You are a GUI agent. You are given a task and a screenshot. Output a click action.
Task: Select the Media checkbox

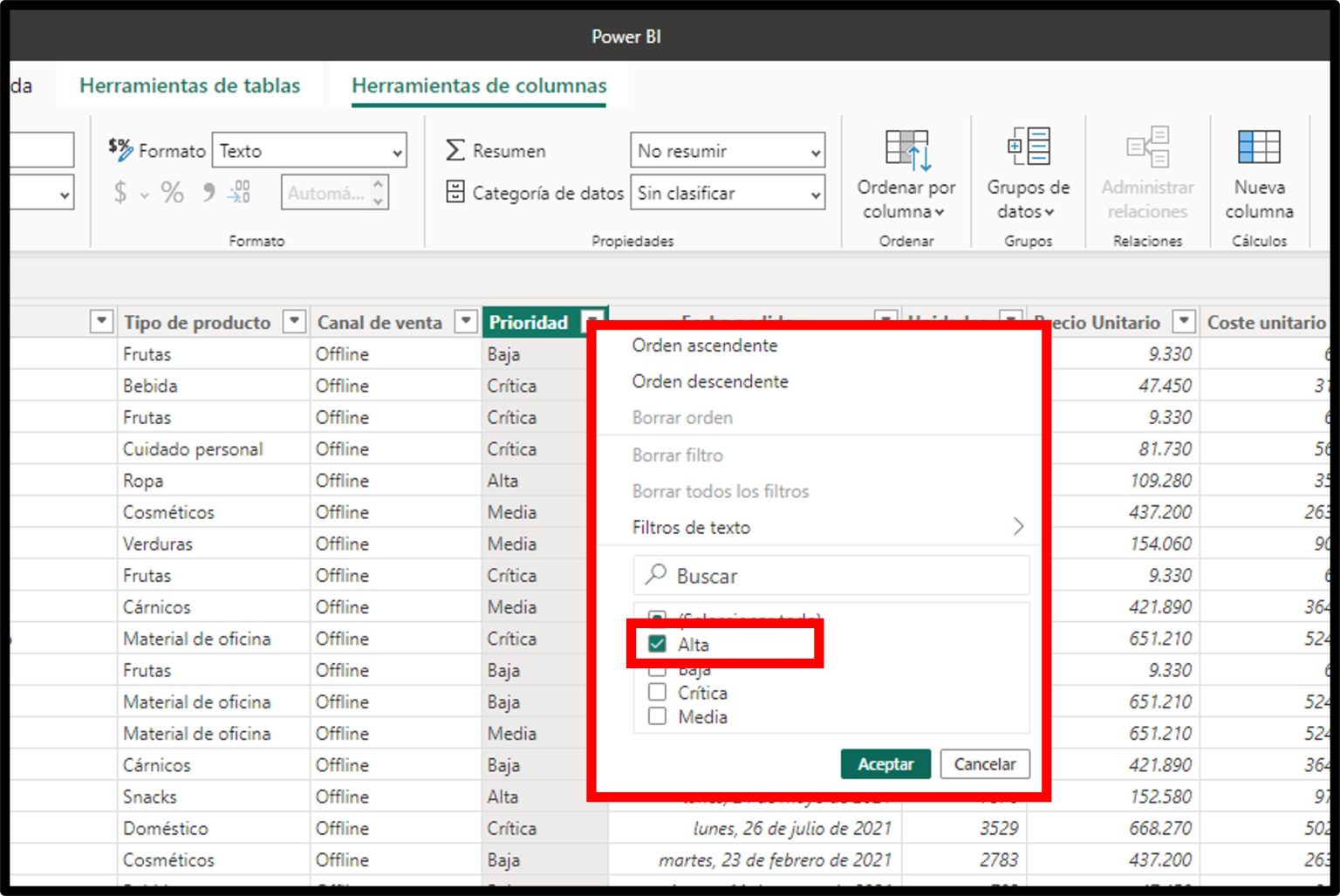point(657,716)
